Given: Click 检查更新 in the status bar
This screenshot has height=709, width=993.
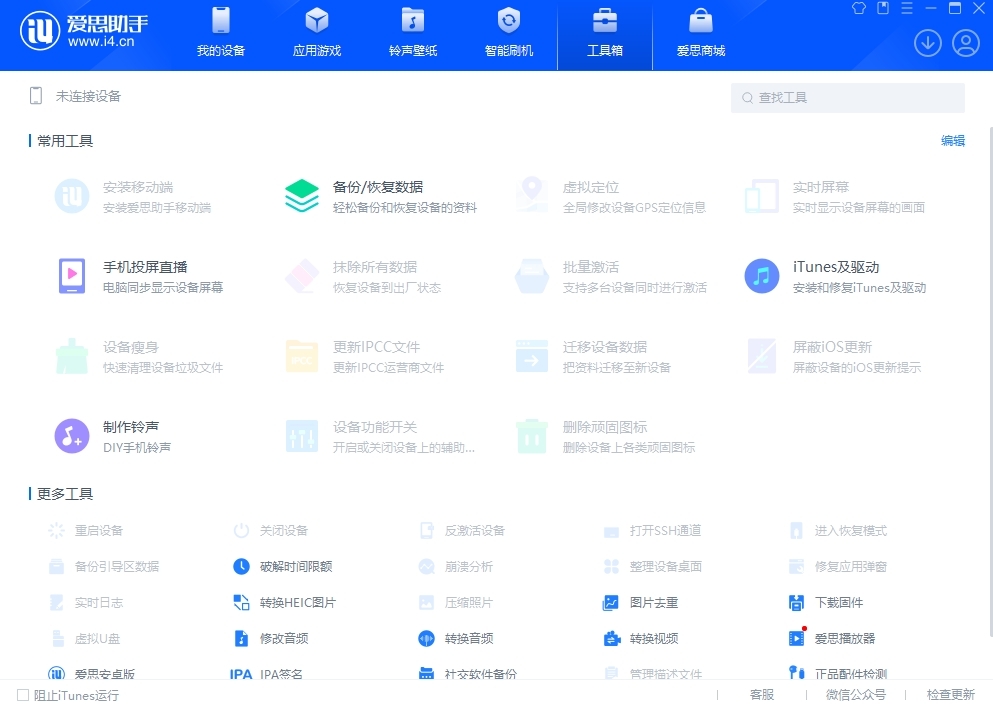Looking at the screenshot, I should [950, 695].
